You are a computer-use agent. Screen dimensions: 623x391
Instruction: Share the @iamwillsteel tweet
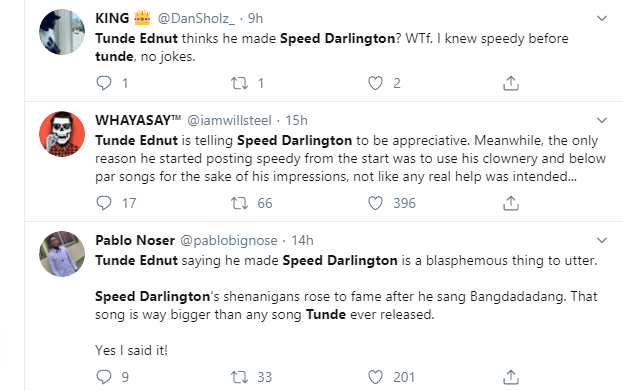click(511, 203)
